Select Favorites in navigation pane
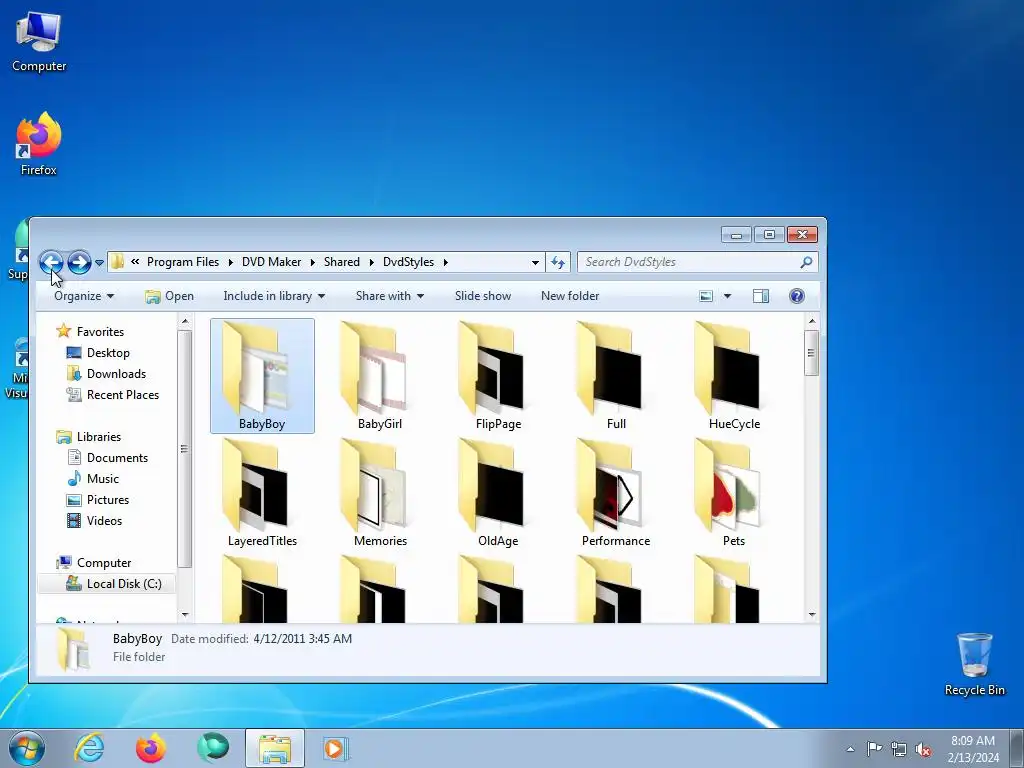 pos(99,332)
